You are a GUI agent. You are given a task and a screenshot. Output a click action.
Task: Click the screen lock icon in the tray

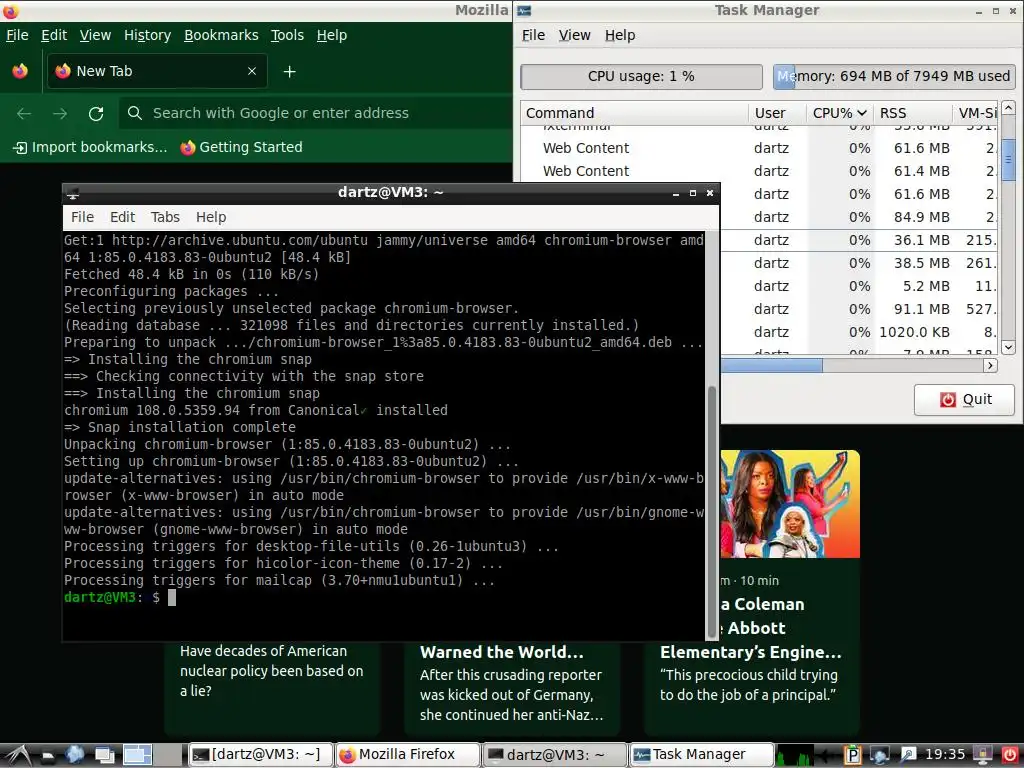982,755
